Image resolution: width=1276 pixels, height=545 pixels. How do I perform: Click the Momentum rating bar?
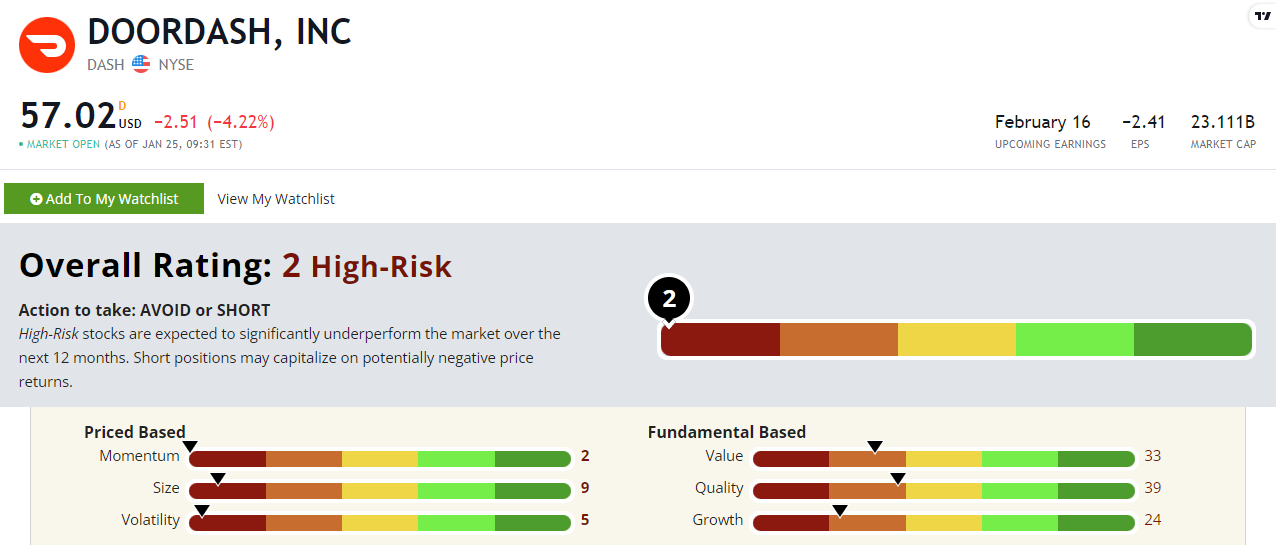point(380,459)
